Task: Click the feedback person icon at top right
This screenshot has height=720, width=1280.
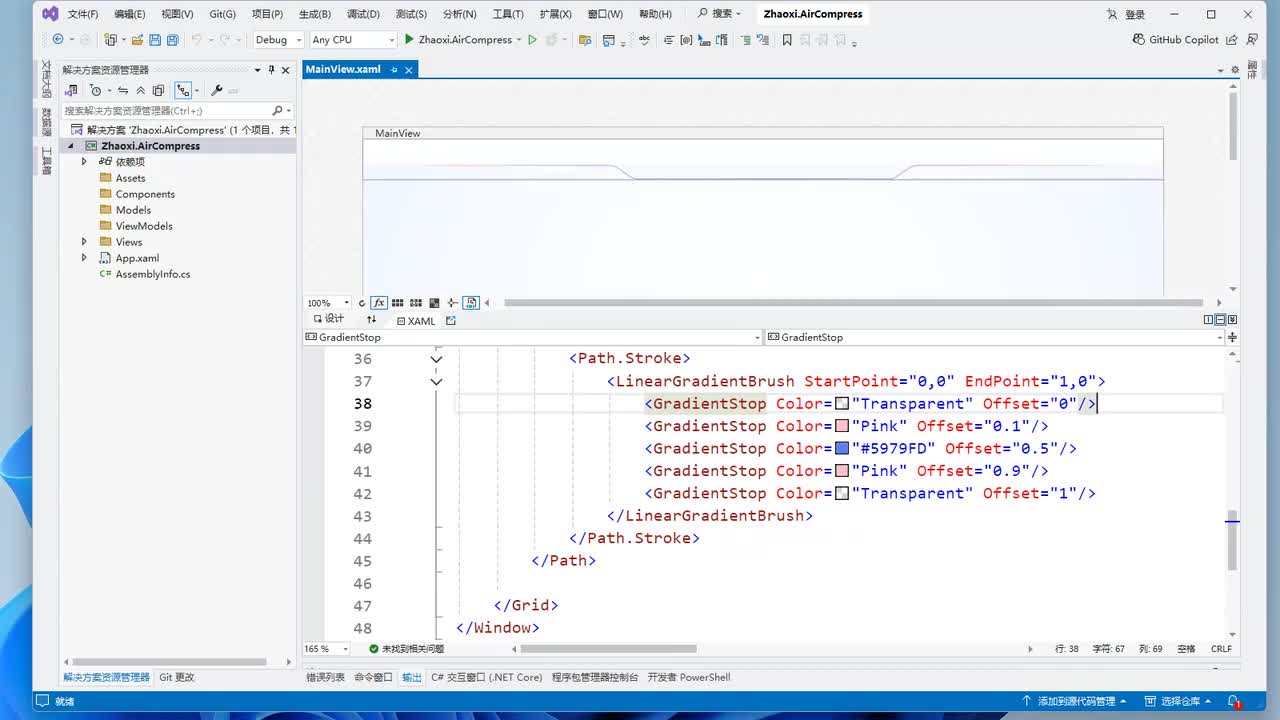Action: (1250, 40)
